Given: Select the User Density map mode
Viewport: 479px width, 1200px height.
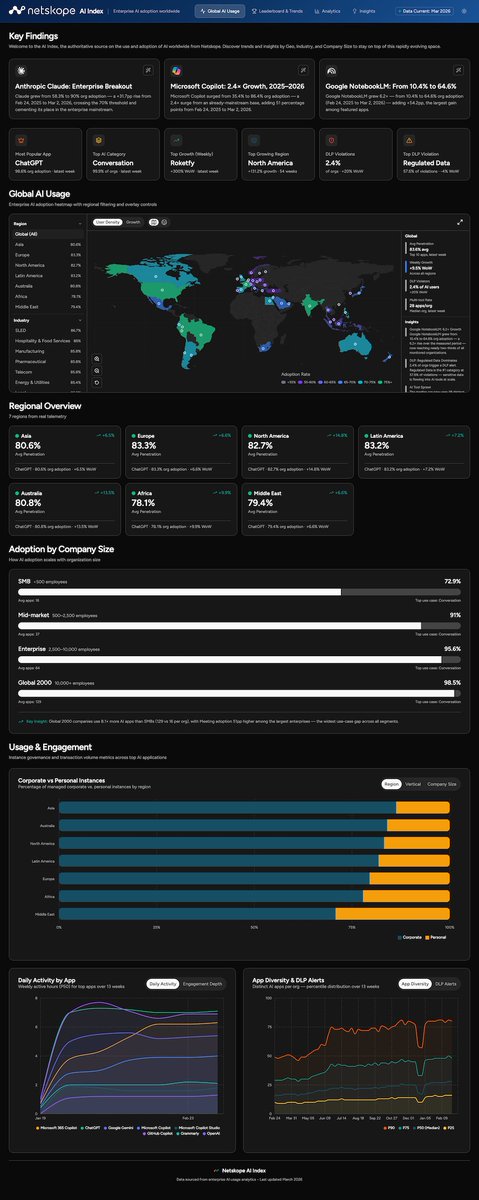Looking at the screenshot, I should point(107,221).
